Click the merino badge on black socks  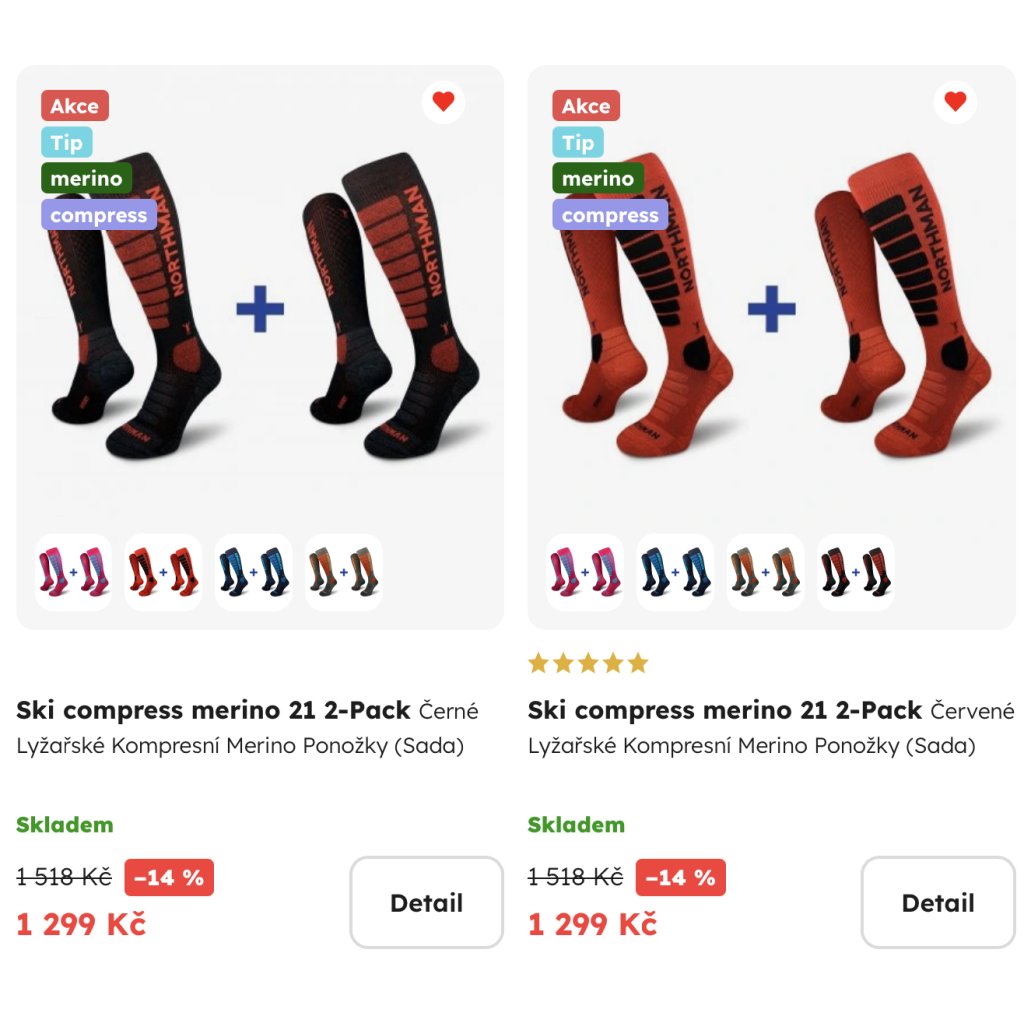click(86, 178)
